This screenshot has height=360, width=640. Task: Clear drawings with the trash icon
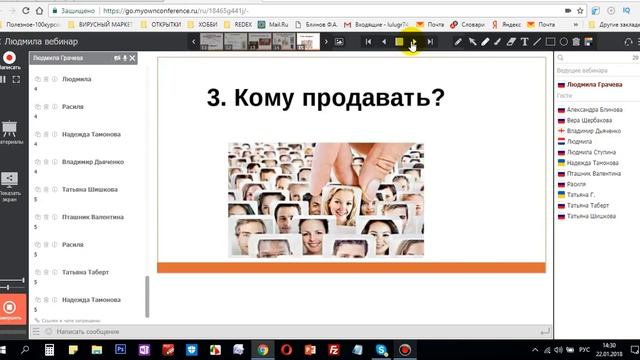576,42
